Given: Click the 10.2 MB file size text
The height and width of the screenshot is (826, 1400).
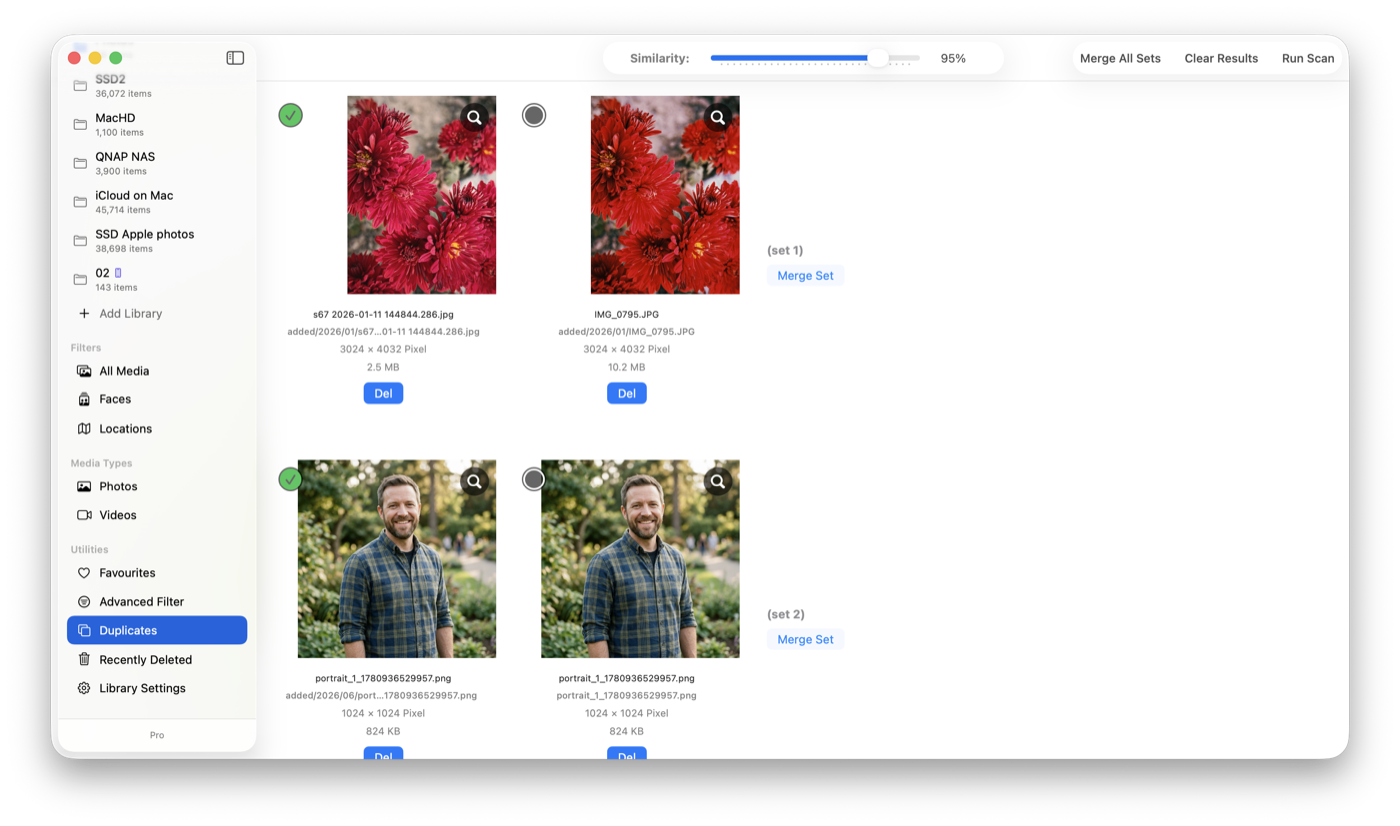Looking at the screenshot, I should point(627,367).
